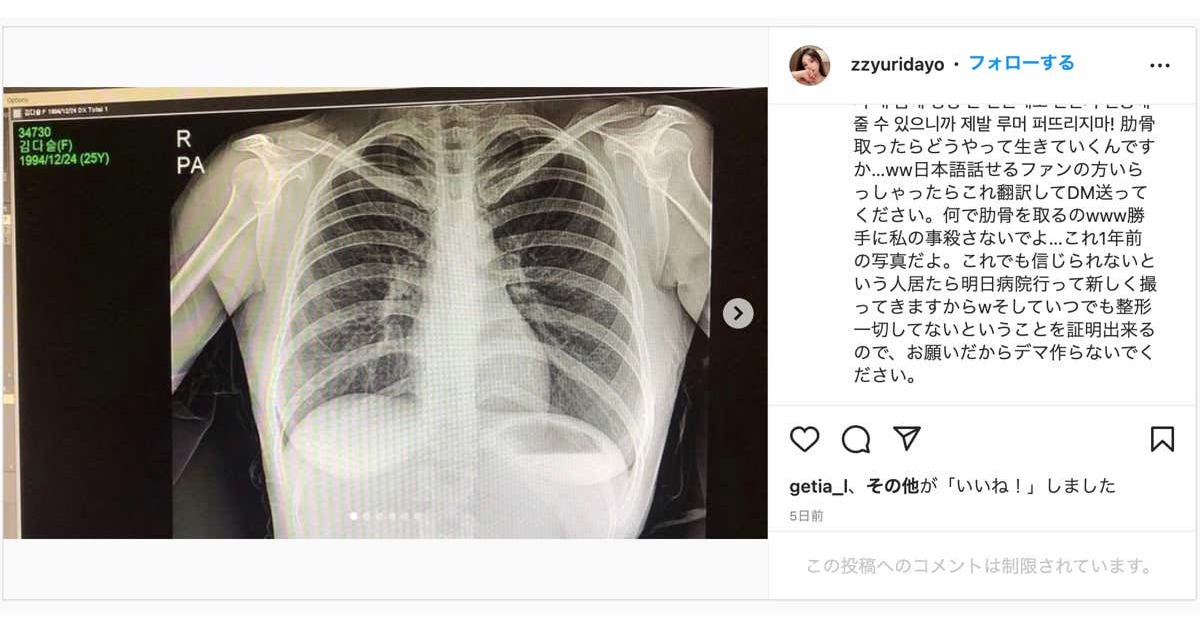Share post using paper plane icon
This screenshot has height=628, width=1200.
pos(906,439)
